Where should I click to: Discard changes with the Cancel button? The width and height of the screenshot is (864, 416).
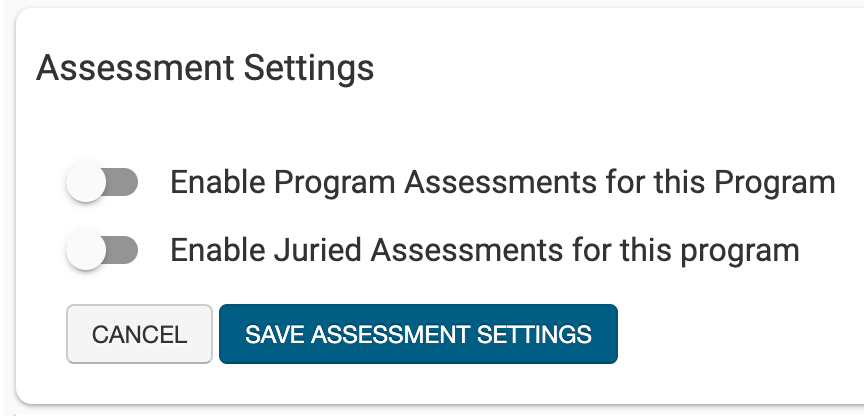pyautogui.click(x=139, y=334)
